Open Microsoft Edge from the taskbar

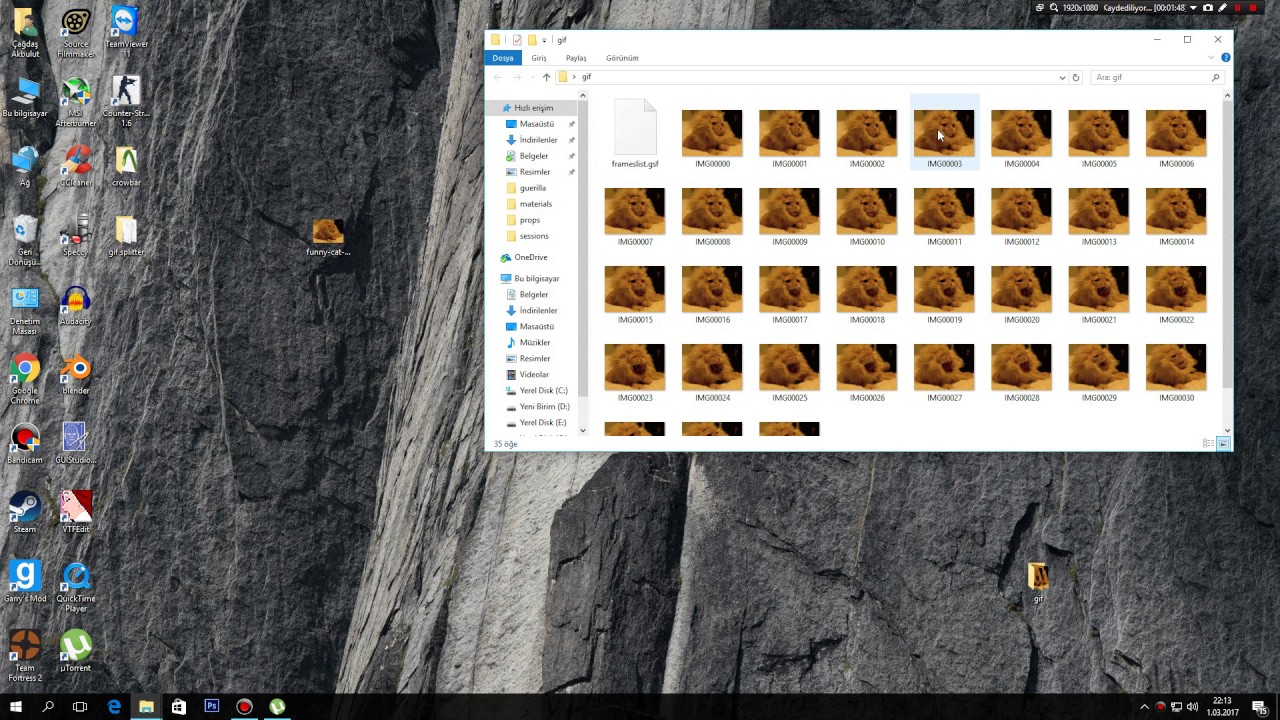(114, 706)
